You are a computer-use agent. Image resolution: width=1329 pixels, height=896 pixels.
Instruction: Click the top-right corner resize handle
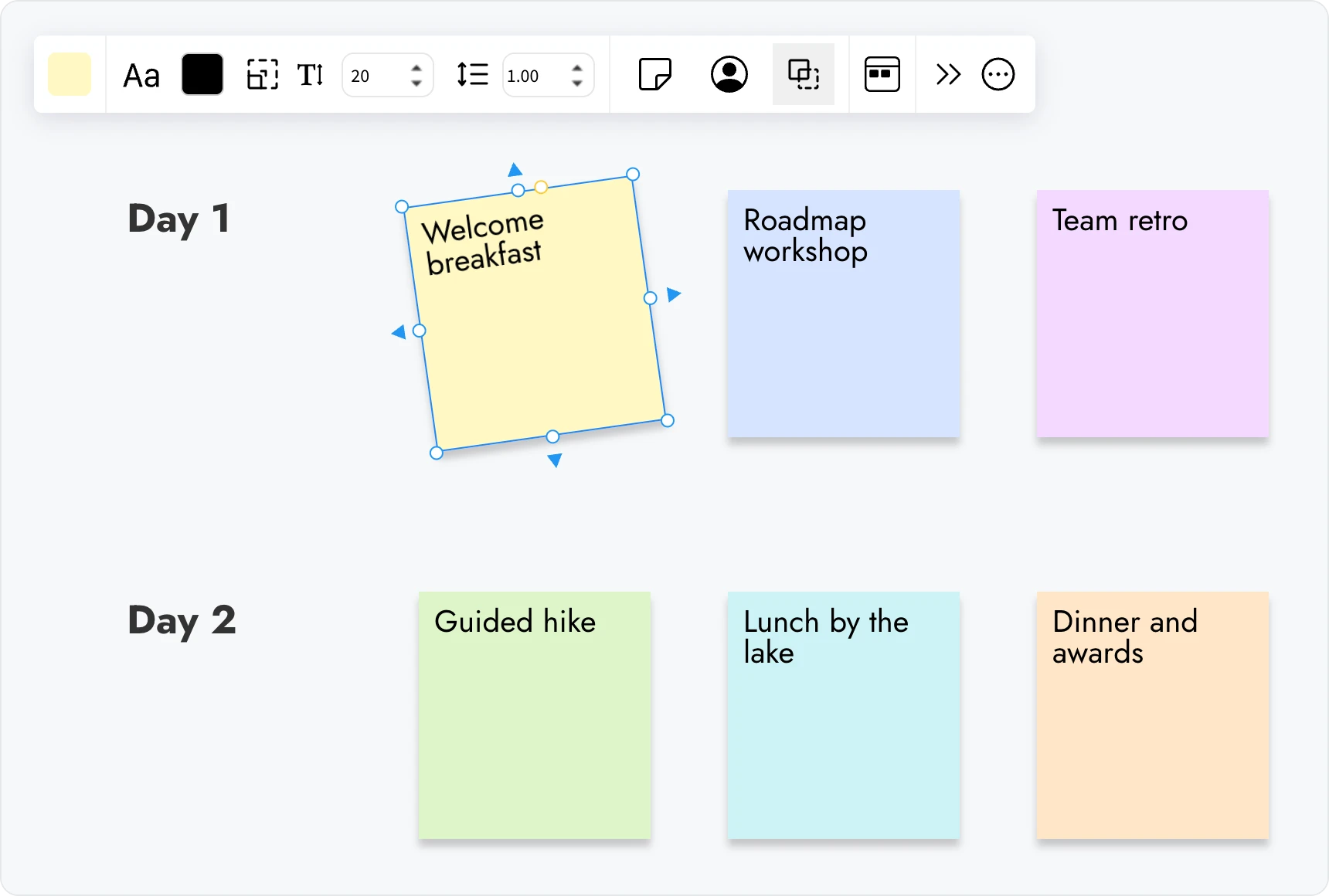tap(633, 174)
